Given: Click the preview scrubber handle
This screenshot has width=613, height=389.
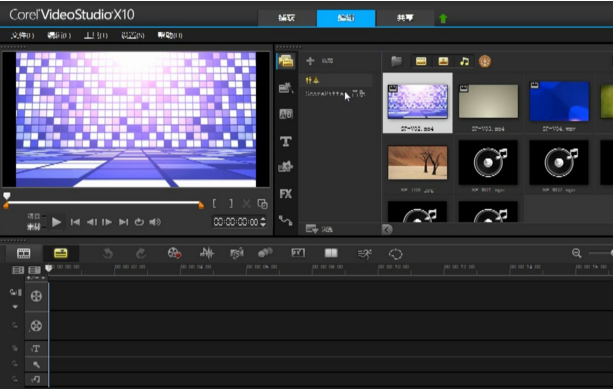Looking at the screenshot, I should tap(7, 195).
